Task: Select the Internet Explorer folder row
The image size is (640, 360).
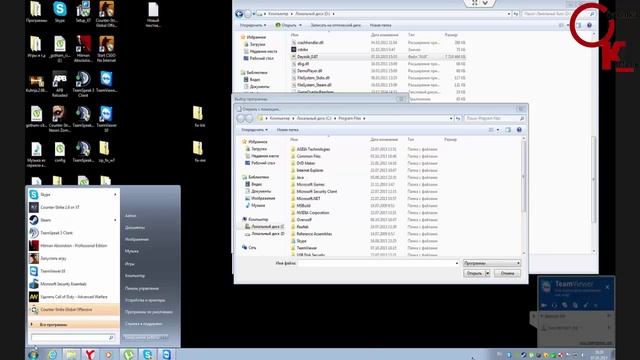Action: [x=364, y=170]
